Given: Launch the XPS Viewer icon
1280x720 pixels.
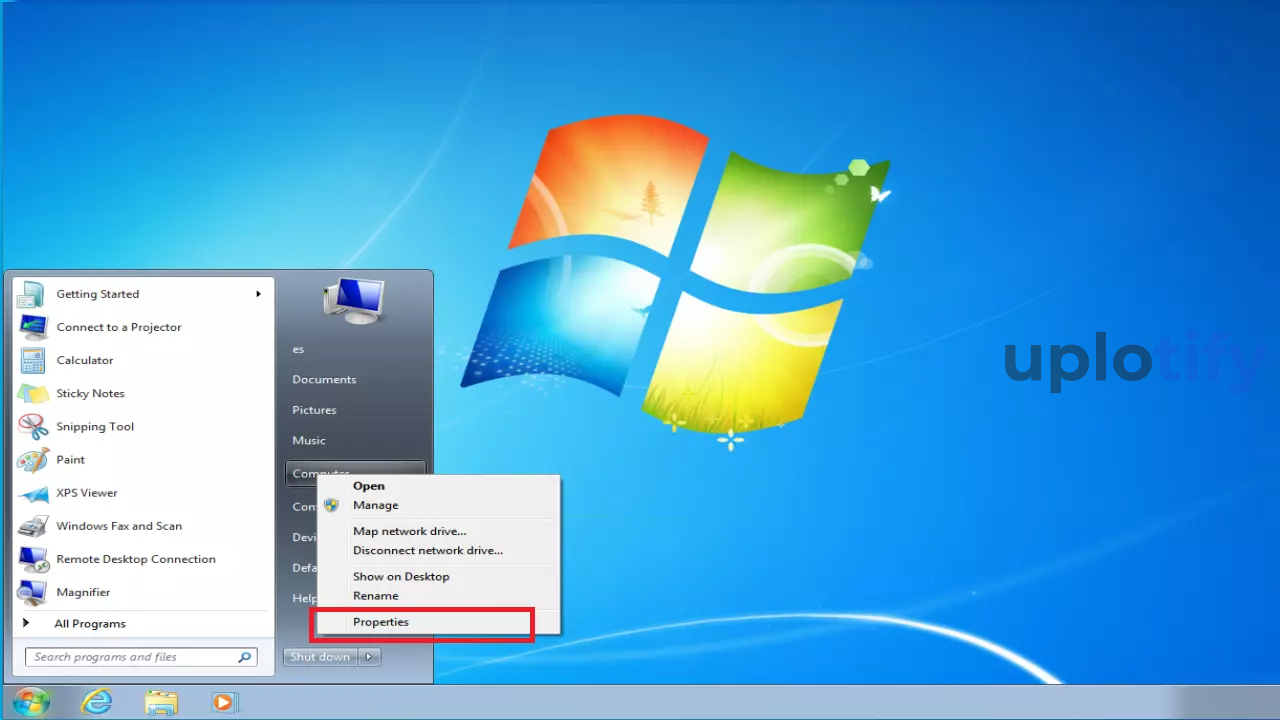Looking at the screenshot, I should pyautogui.click(x=32, y=493).
